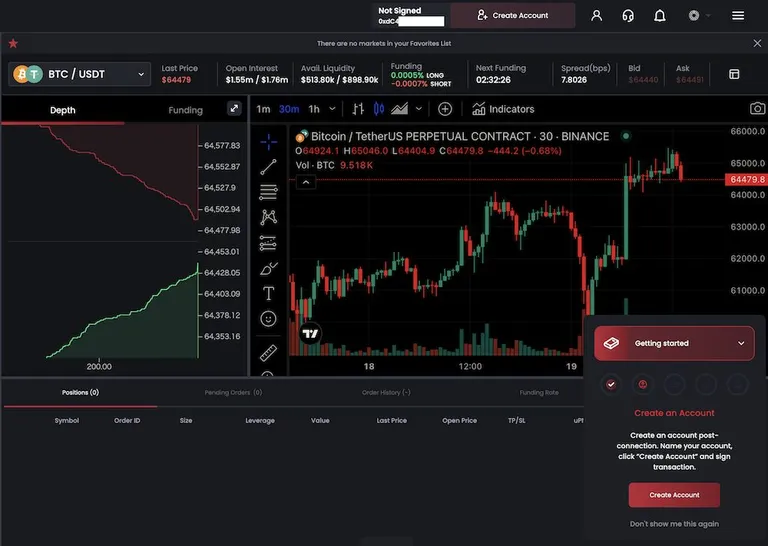Image resolution: width=768 pixels, height=546 pixels.
Task: Click the Symbol column header
Action: pyautogui.click(x=67, y=420)
